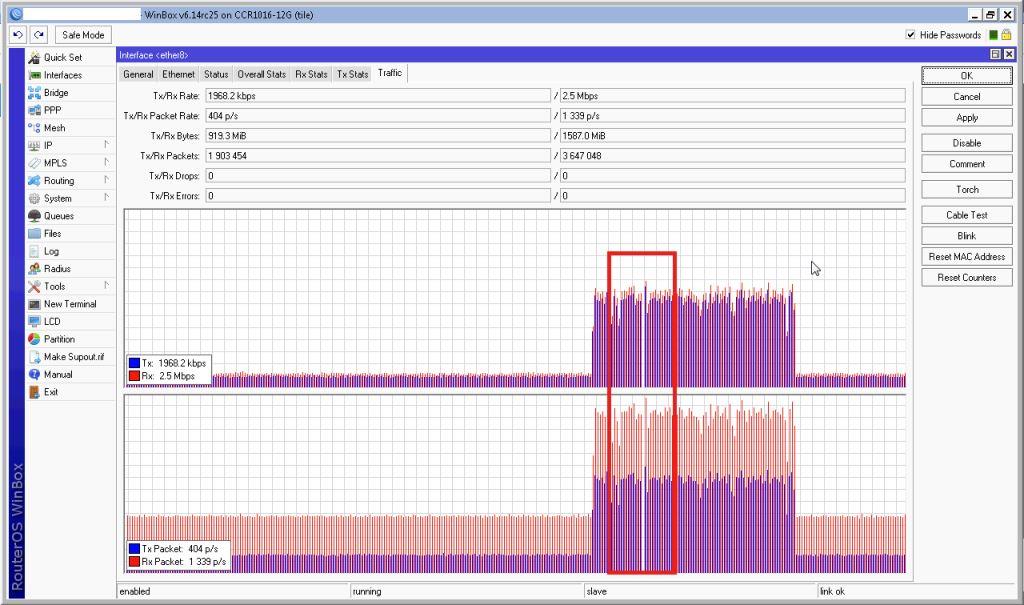Click the Make Supout.rif icon
Viewport: 1024px width, 605px height.
pos(35,357)
